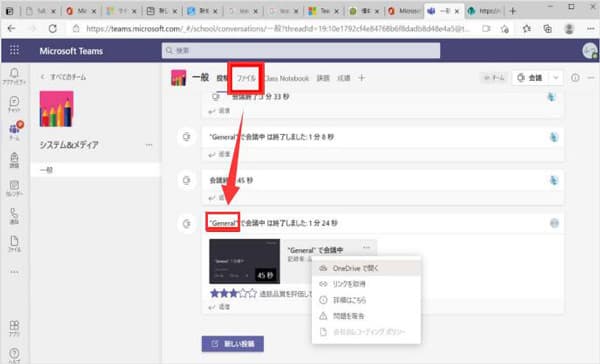Click meeting icon beside 1 分 24 秒 message
This screenshot has height=364, width=600.
[x=187, y=223]
